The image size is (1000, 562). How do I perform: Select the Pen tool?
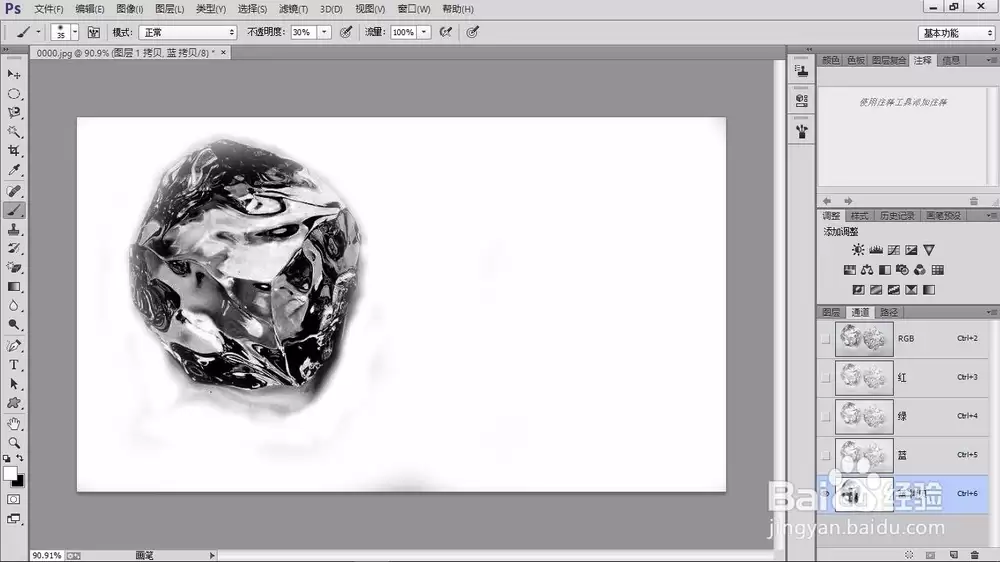coord(13,346)
